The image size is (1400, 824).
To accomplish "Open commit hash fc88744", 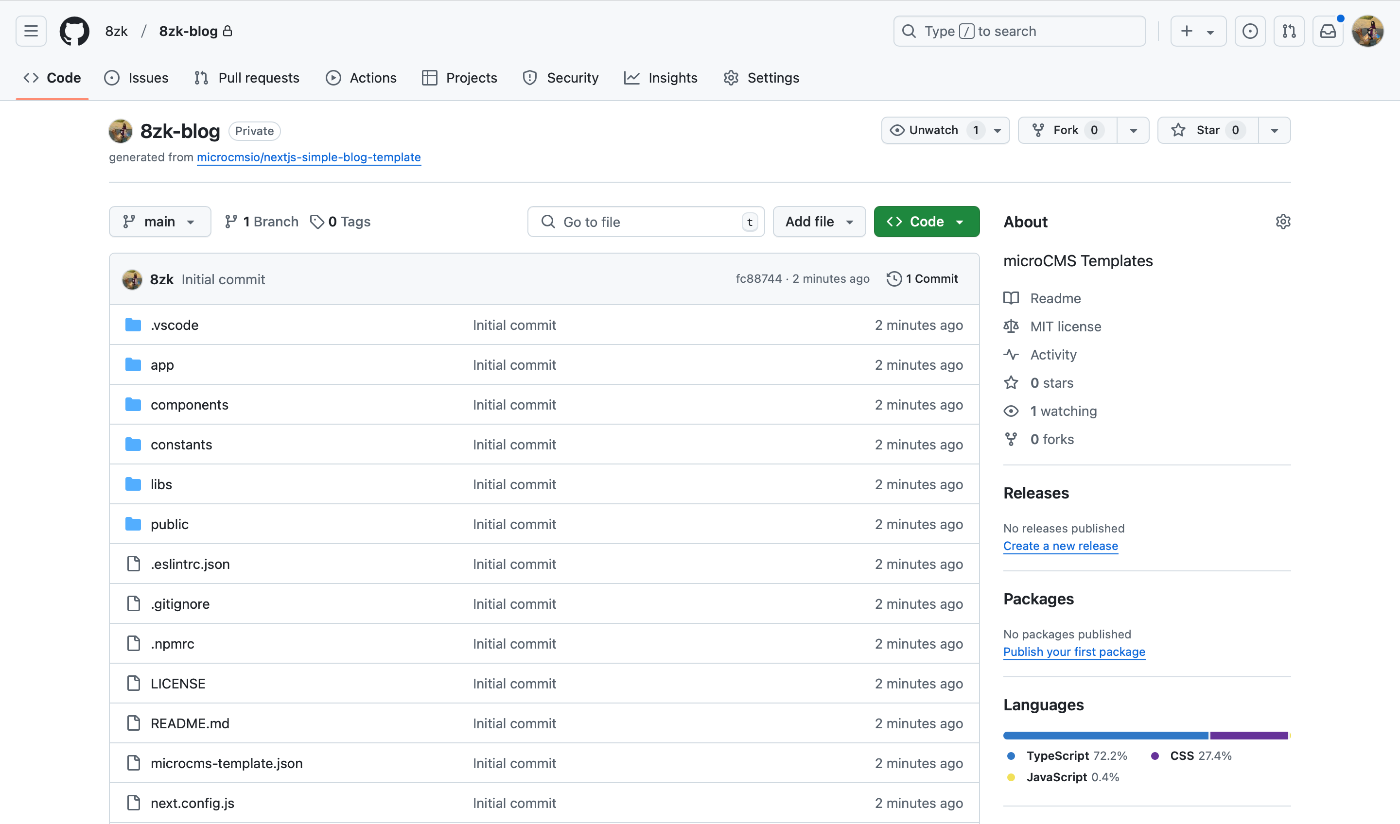I will coord(759,279).
